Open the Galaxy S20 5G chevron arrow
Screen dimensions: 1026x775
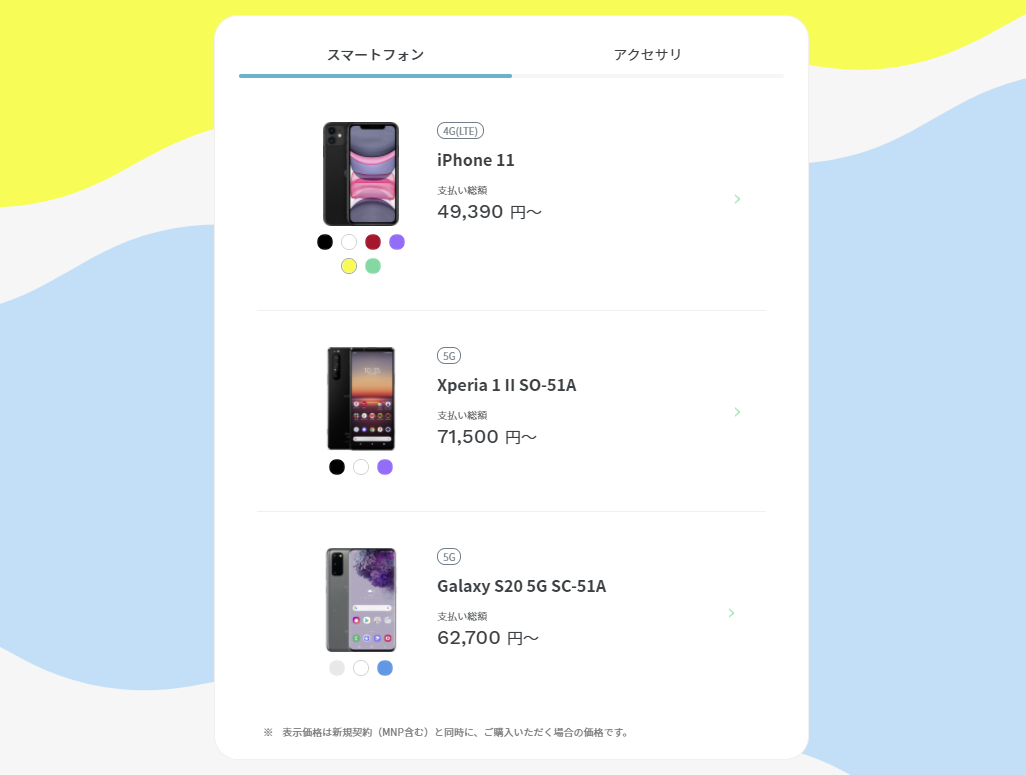[731, 613]
